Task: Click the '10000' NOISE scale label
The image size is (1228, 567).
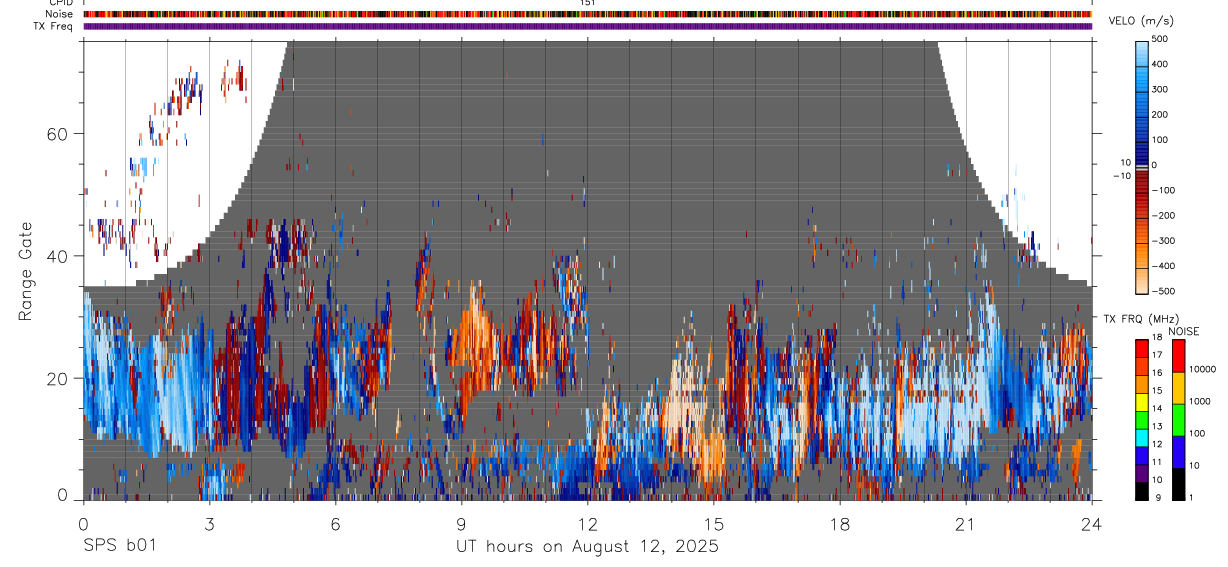Action: point(1202,369)
